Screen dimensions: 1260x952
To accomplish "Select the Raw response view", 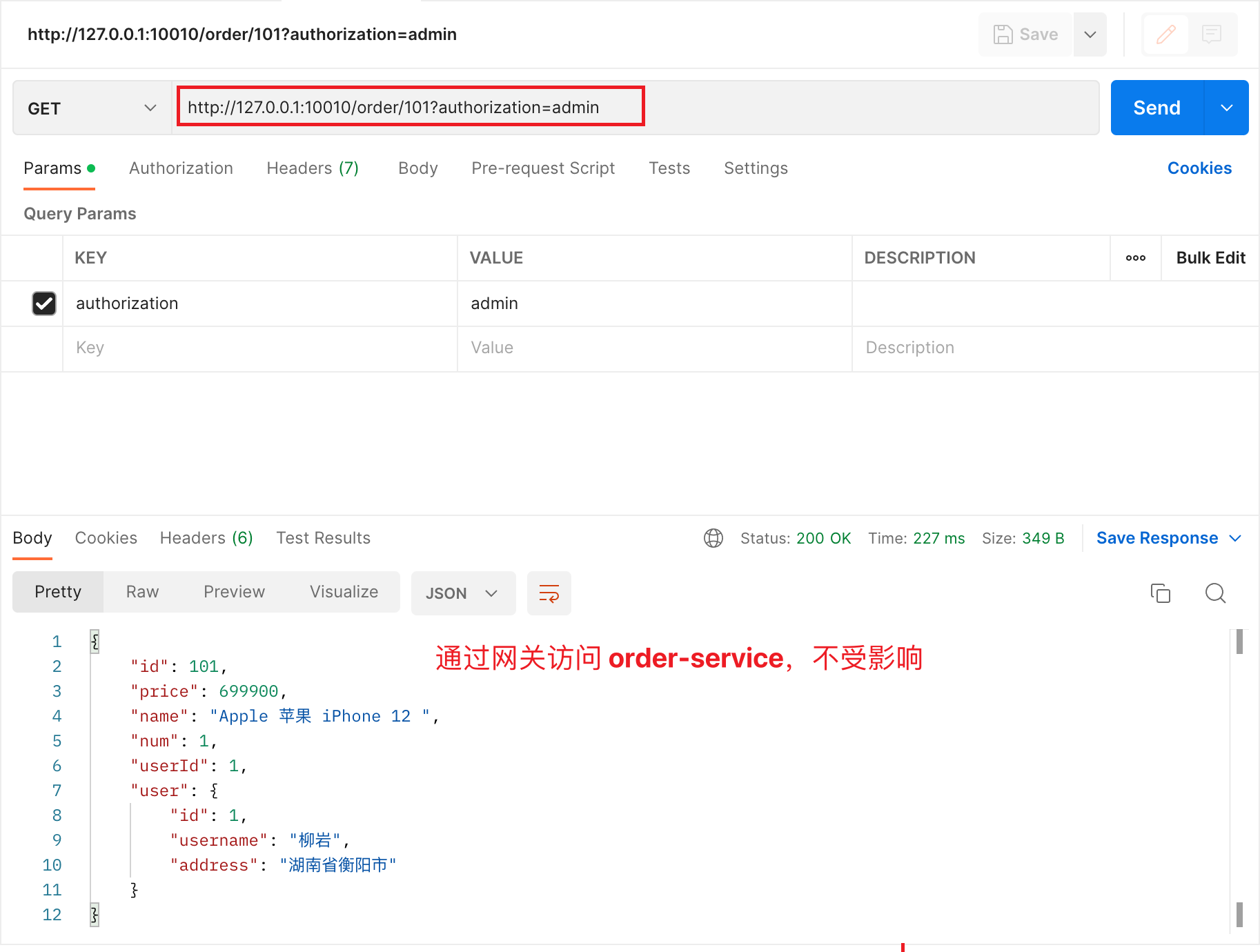I will pyautogui.click(x=142, y=592).
